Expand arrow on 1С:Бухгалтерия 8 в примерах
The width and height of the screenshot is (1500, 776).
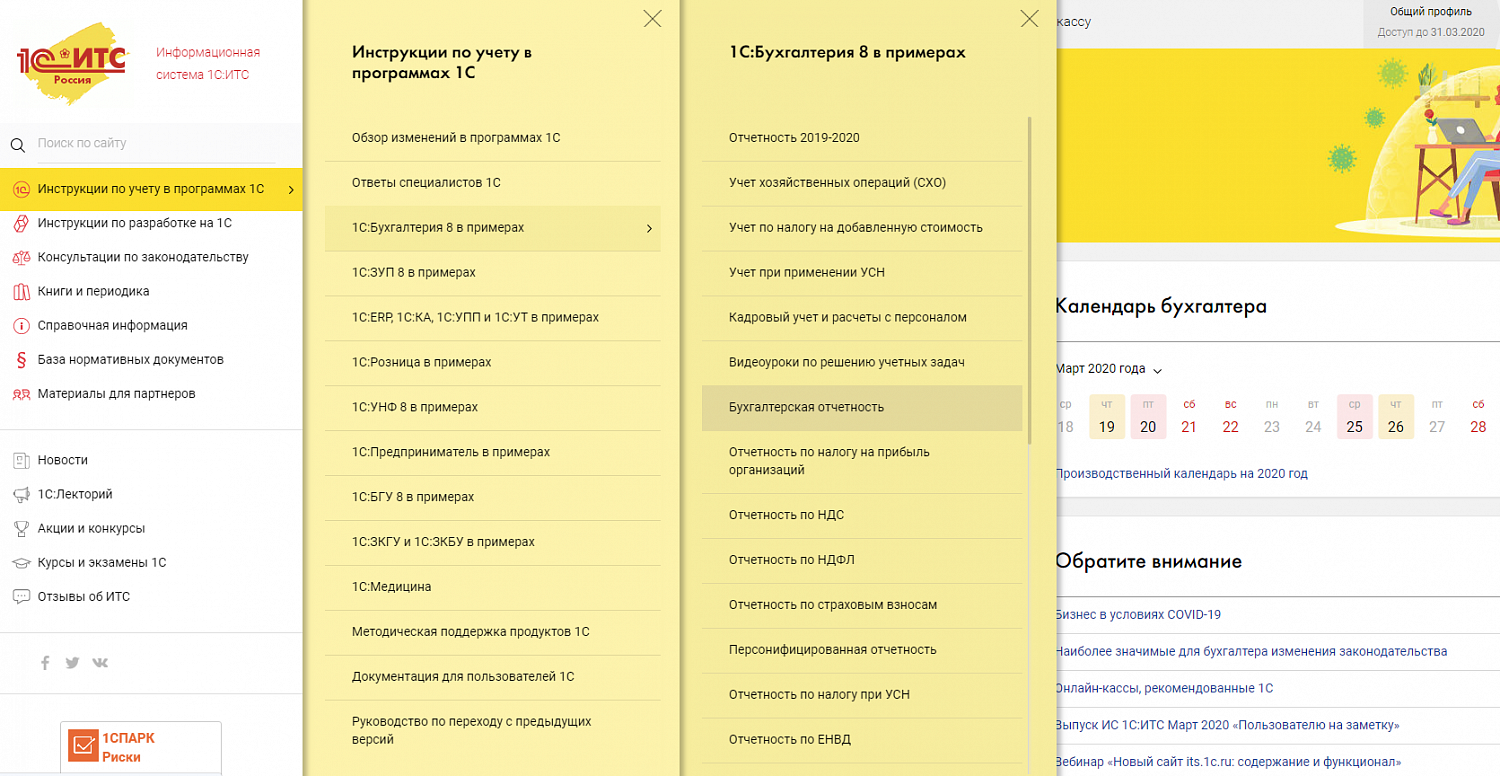[x=648, y=228]
